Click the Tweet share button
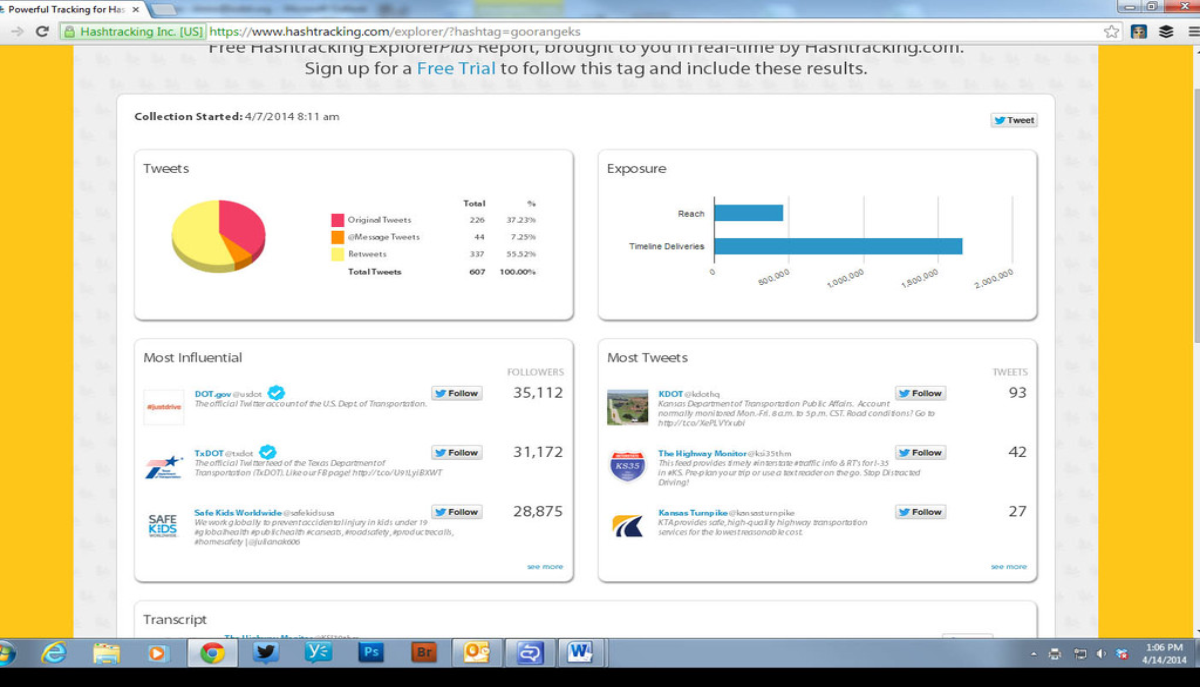This screenshot has height=687, width=1200. [x=1013, y=120]
